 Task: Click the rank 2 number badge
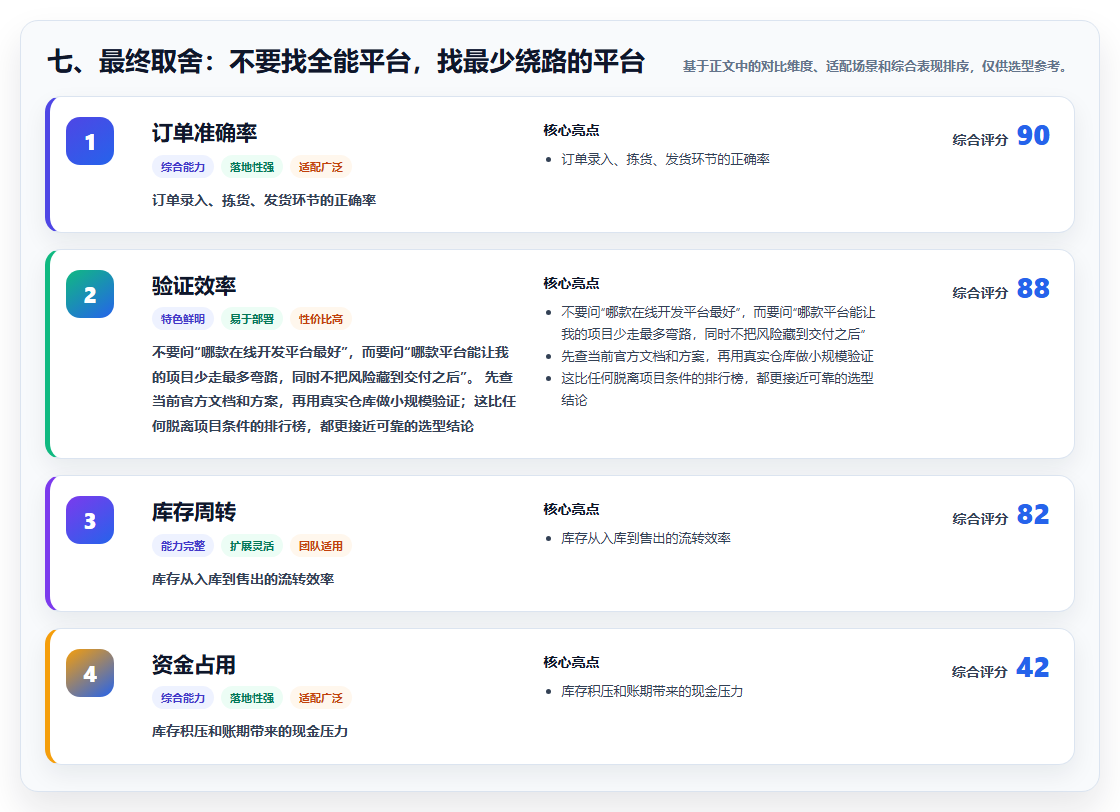click(x=90, y=294)
